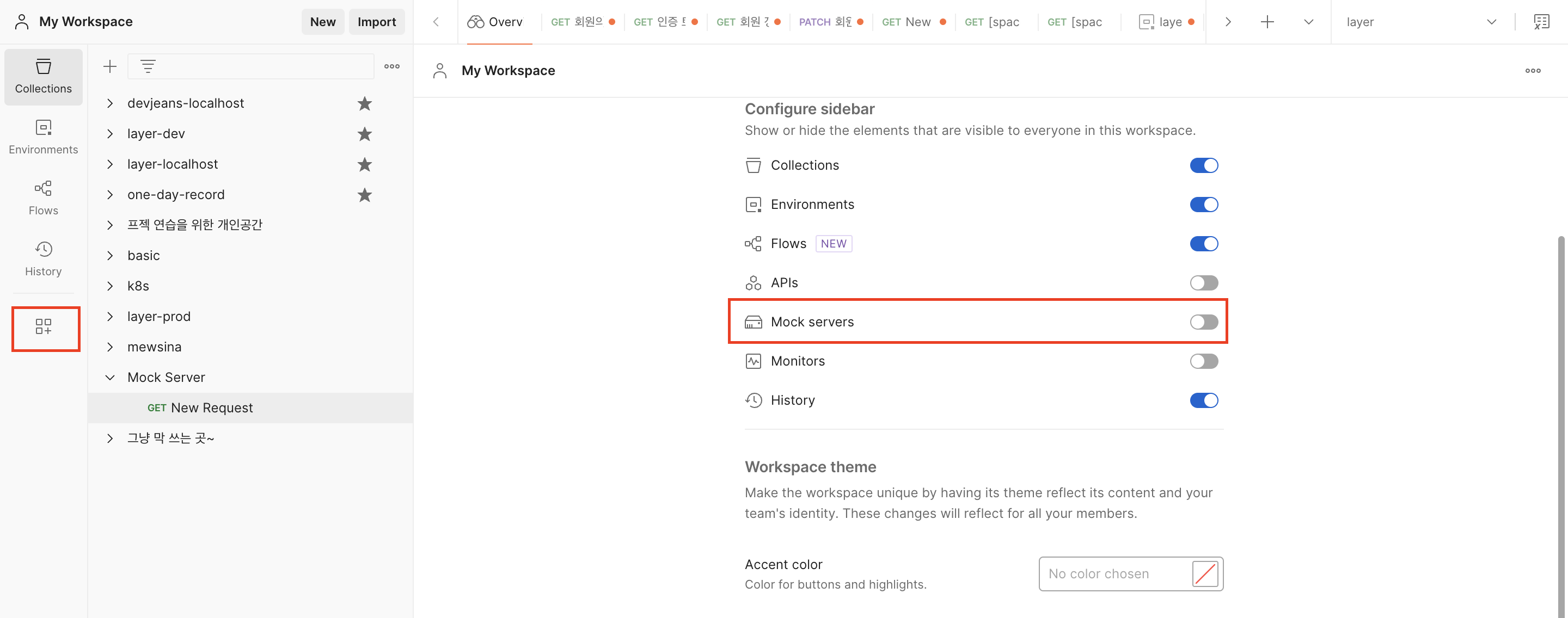Open the environment quick look icon at top right
Viewport: 1568px width, 618px height.
1541,22
